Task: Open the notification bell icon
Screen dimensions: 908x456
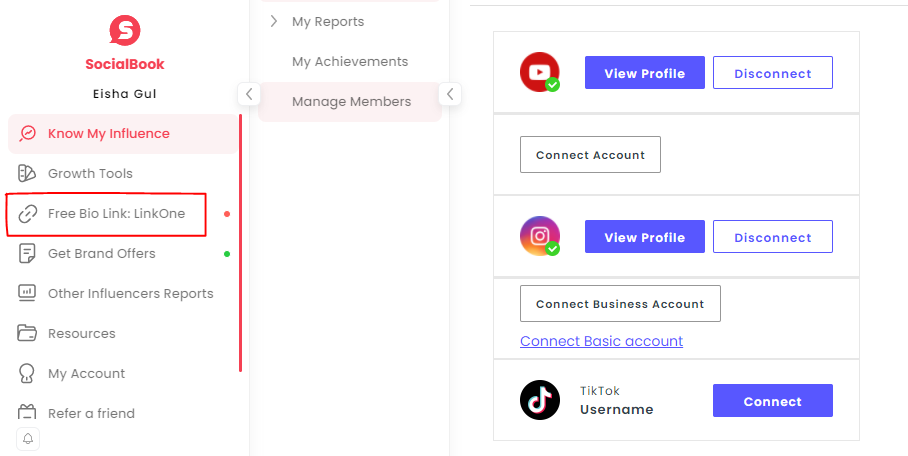Action: point(28,439)
